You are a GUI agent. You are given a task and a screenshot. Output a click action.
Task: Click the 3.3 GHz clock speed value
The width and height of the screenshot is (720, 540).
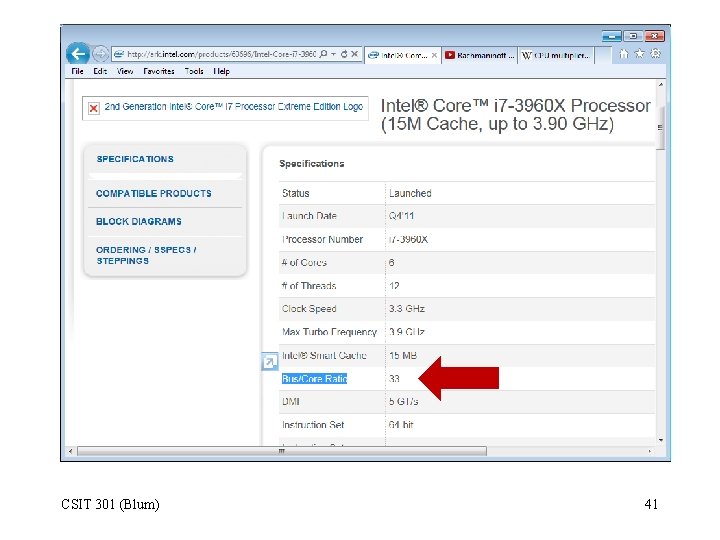406,309
